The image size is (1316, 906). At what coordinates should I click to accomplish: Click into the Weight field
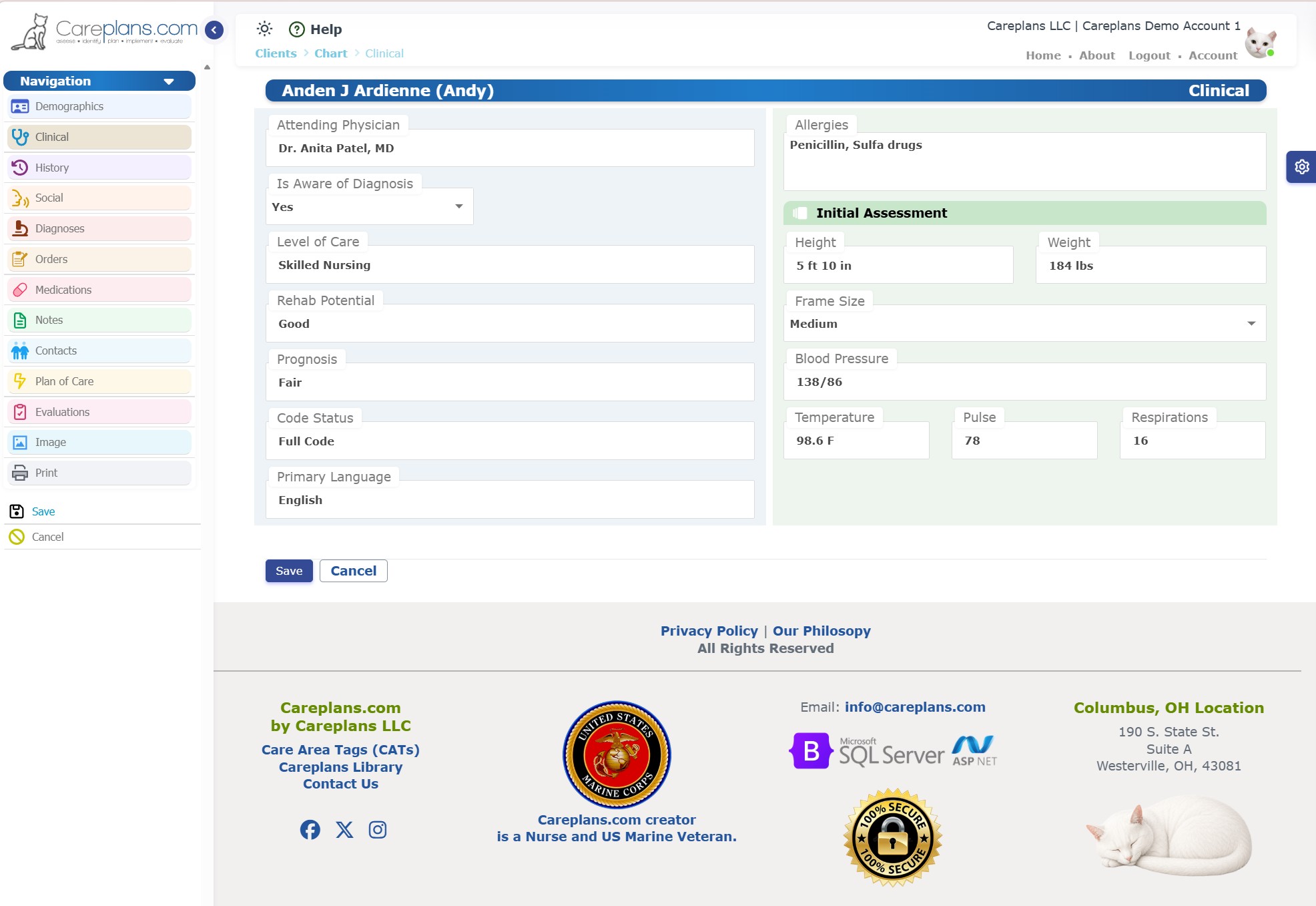[1150, 266]
